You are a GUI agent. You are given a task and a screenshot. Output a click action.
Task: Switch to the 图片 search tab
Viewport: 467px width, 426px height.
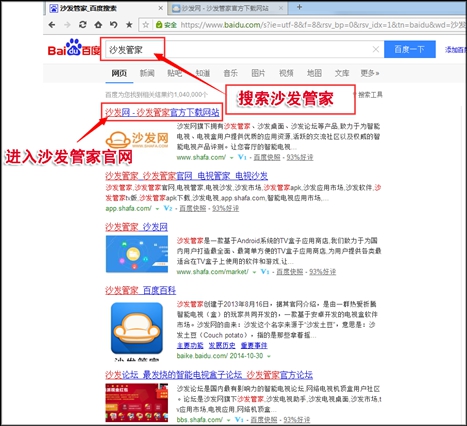pyautogui.click(x=258, y=73)
